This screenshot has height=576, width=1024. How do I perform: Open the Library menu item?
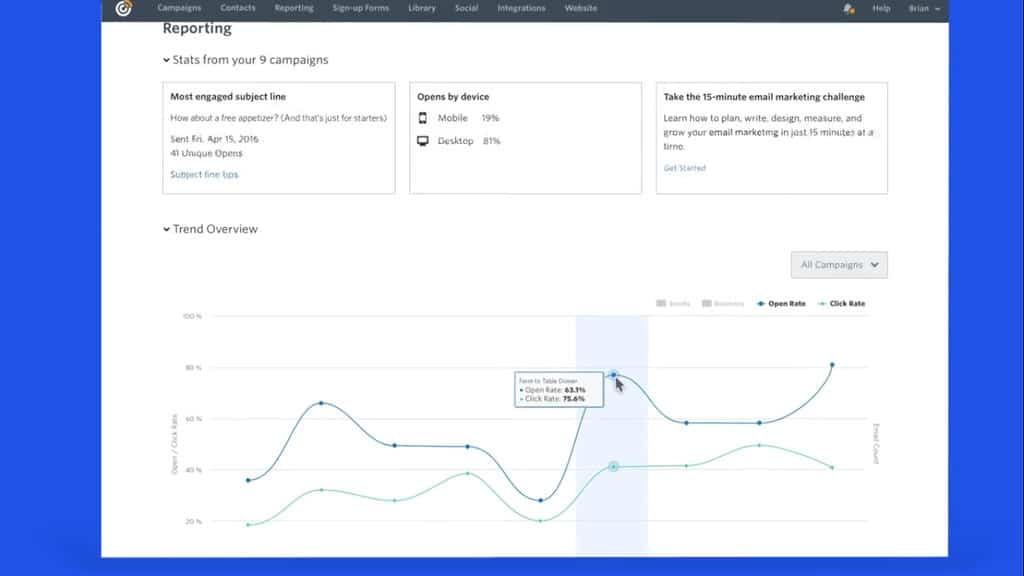click(x=422, y=8)
